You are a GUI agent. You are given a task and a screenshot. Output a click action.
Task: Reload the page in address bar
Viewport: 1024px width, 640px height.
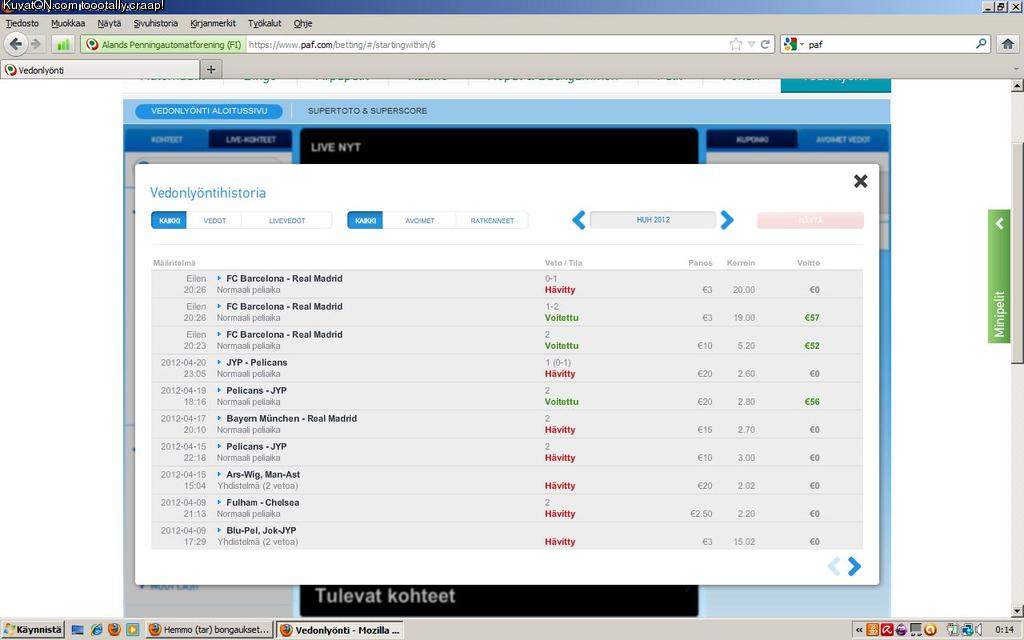(x=766, y=44)
